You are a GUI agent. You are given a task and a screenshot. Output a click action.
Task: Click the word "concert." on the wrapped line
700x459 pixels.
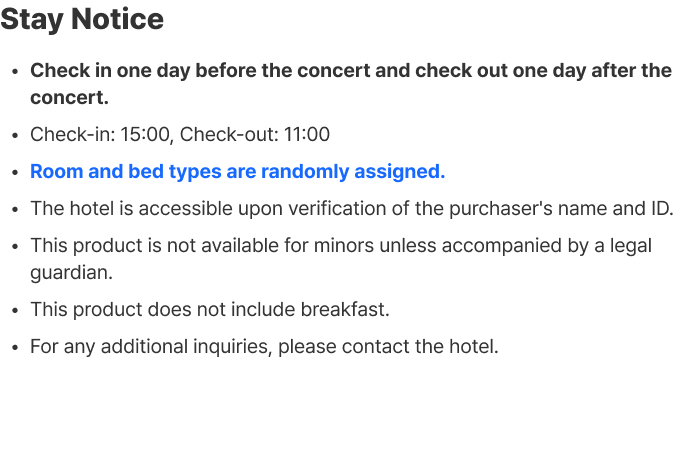coord(69,98)
